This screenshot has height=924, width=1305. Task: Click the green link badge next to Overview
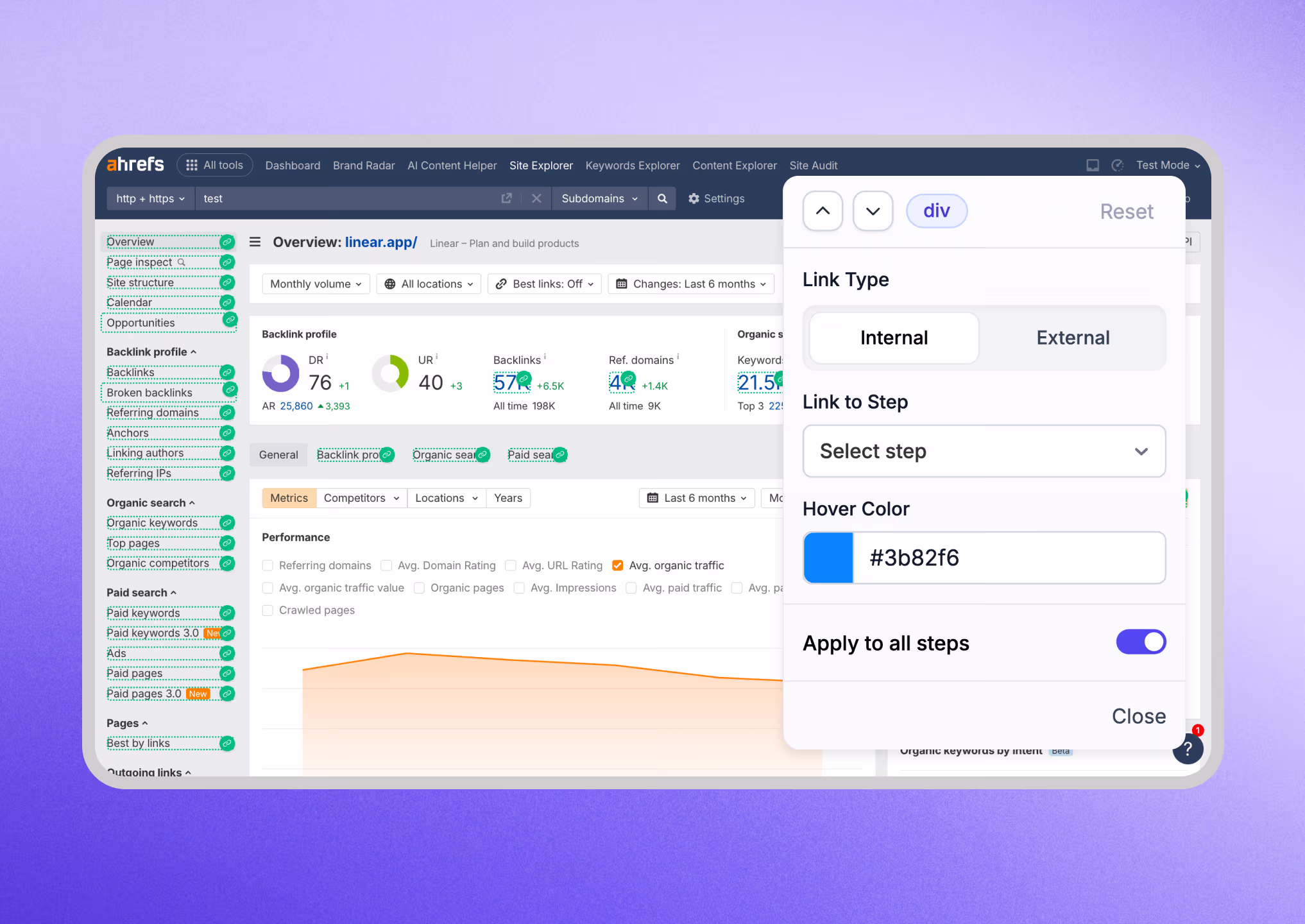(226, 242)
